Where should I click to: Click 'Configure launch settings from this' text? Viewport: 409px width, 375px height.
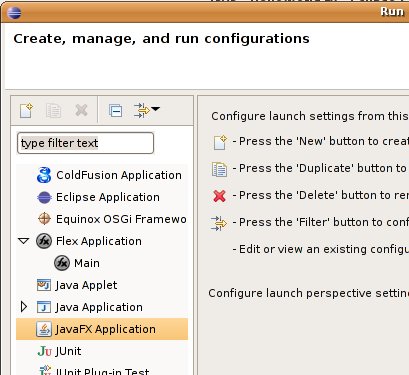[x=310, y=116]
